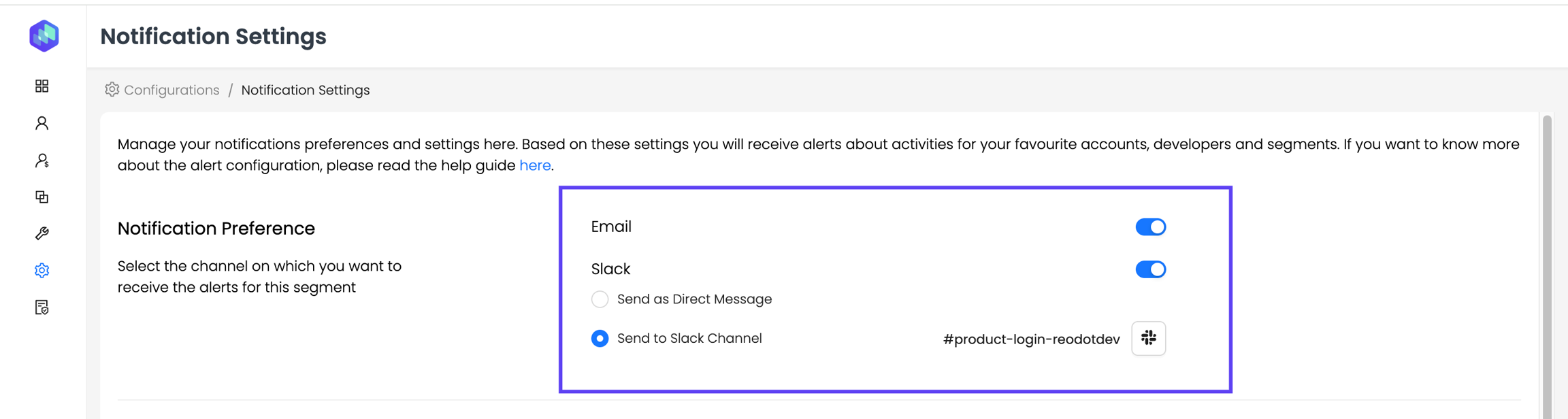Image resolution: width=1568 pixels, height=419 pixels.
Task: Click the gear icon beside Configurations breadcrumb
Action: 112,90
